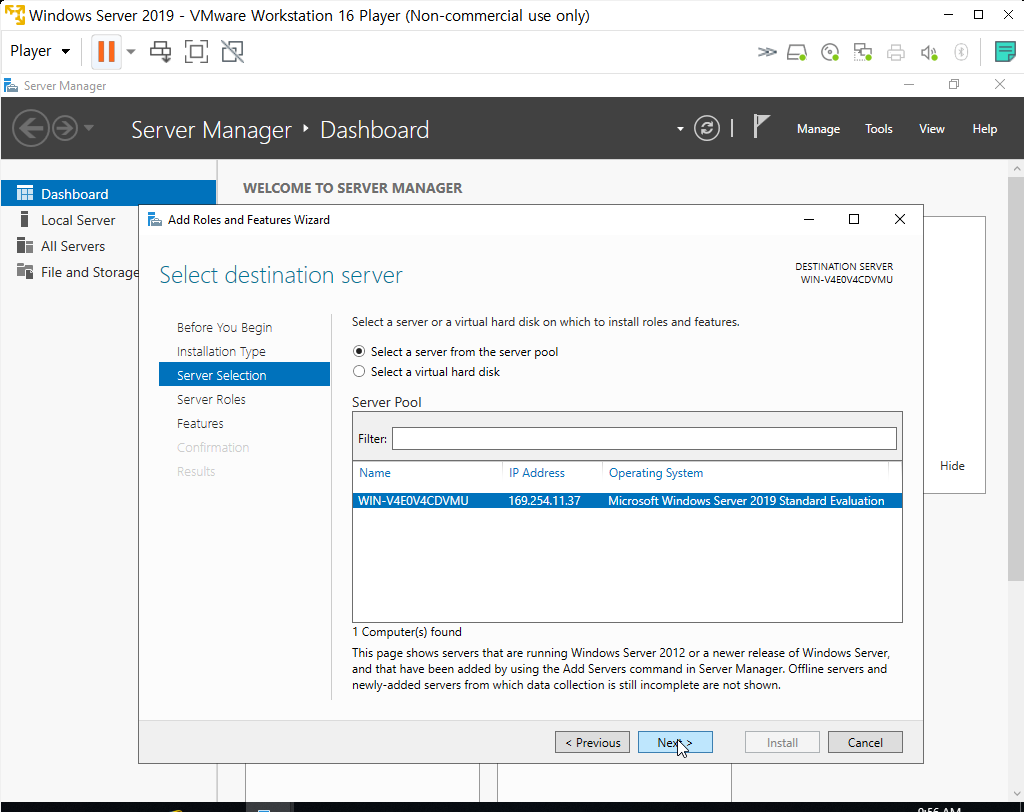1024x812 pixels.
Task: Go to Before You Begin wizard step
Action: click(224, 327)
